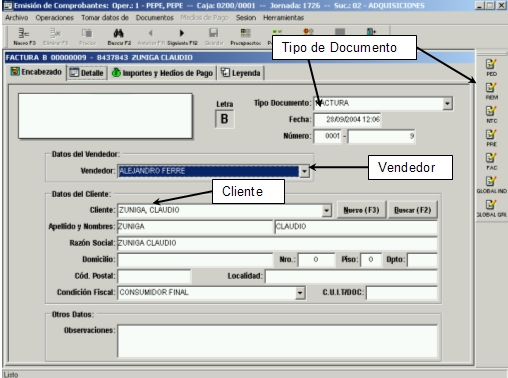Open the Condición Fiscal dropdown

(x=300, y=293)
